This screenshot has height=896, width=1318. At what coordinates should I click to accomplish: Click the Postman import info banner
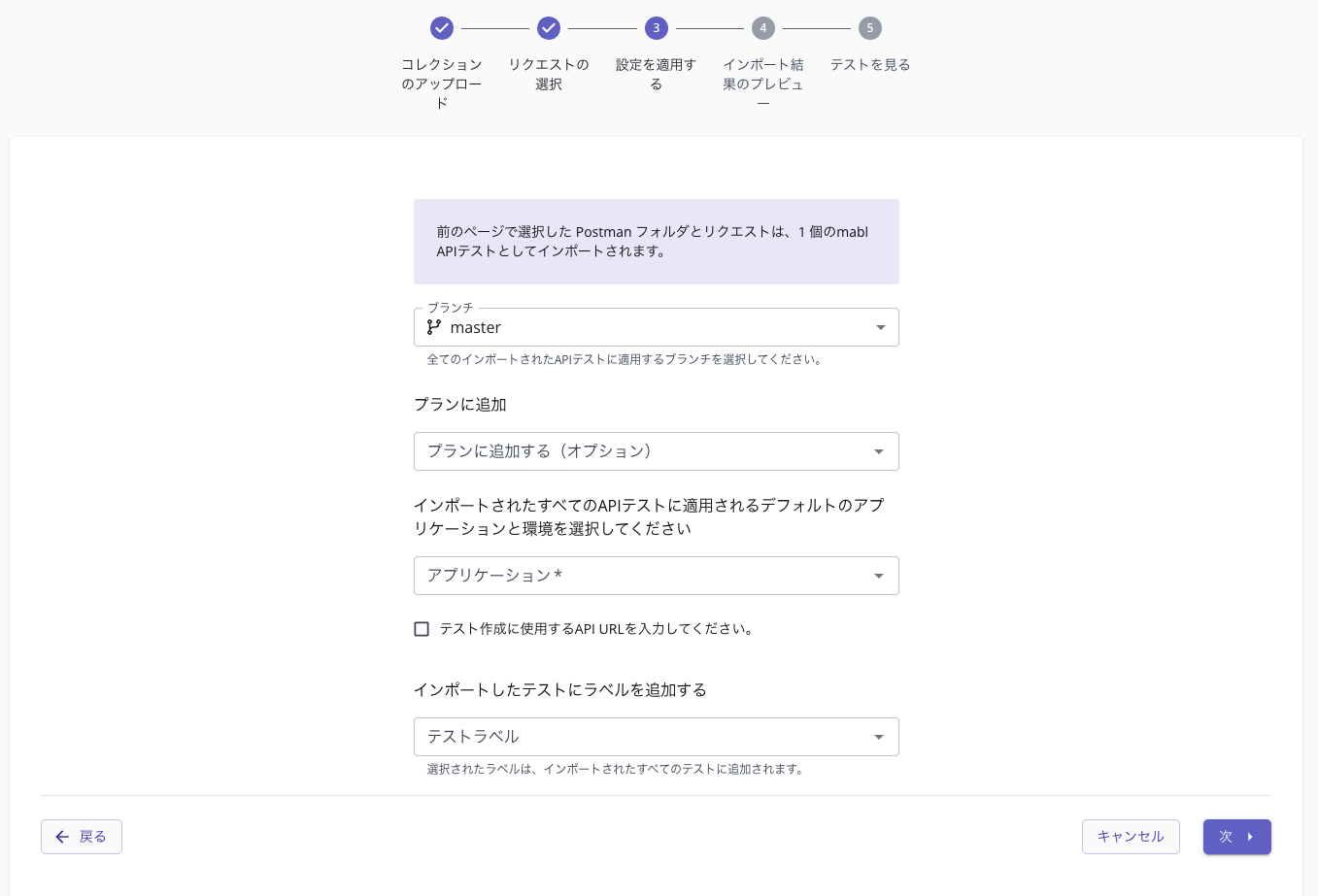pyautogui.click(x=657, y=242)
